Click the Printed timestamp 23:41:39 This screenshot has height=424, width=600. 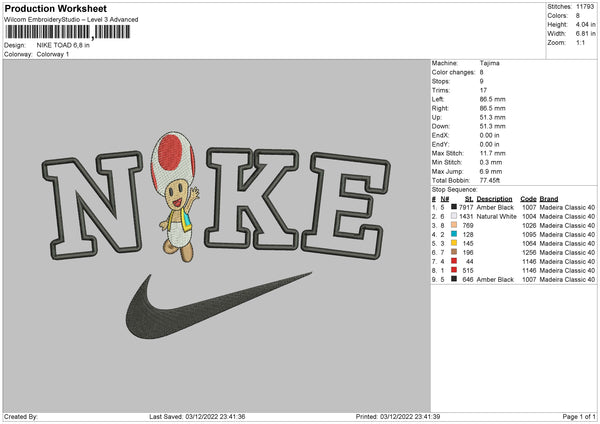[x=426, y=416]
